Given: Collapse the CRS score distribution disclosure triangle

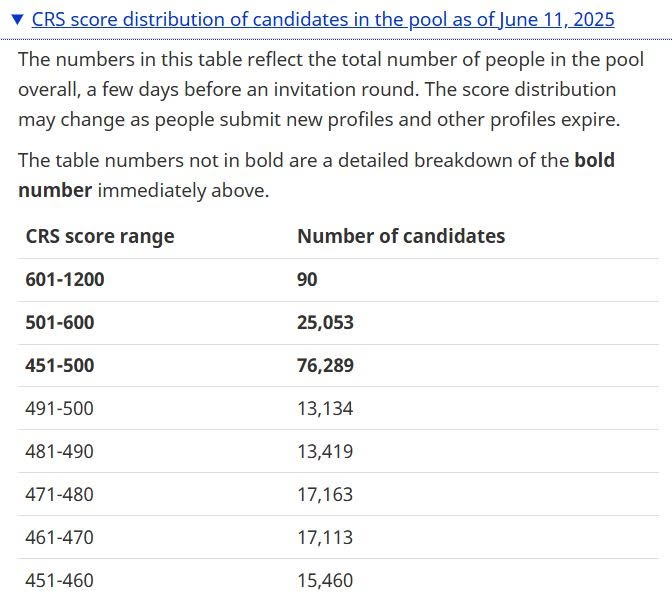Looking at the screenshot, I should coord(17,20).
